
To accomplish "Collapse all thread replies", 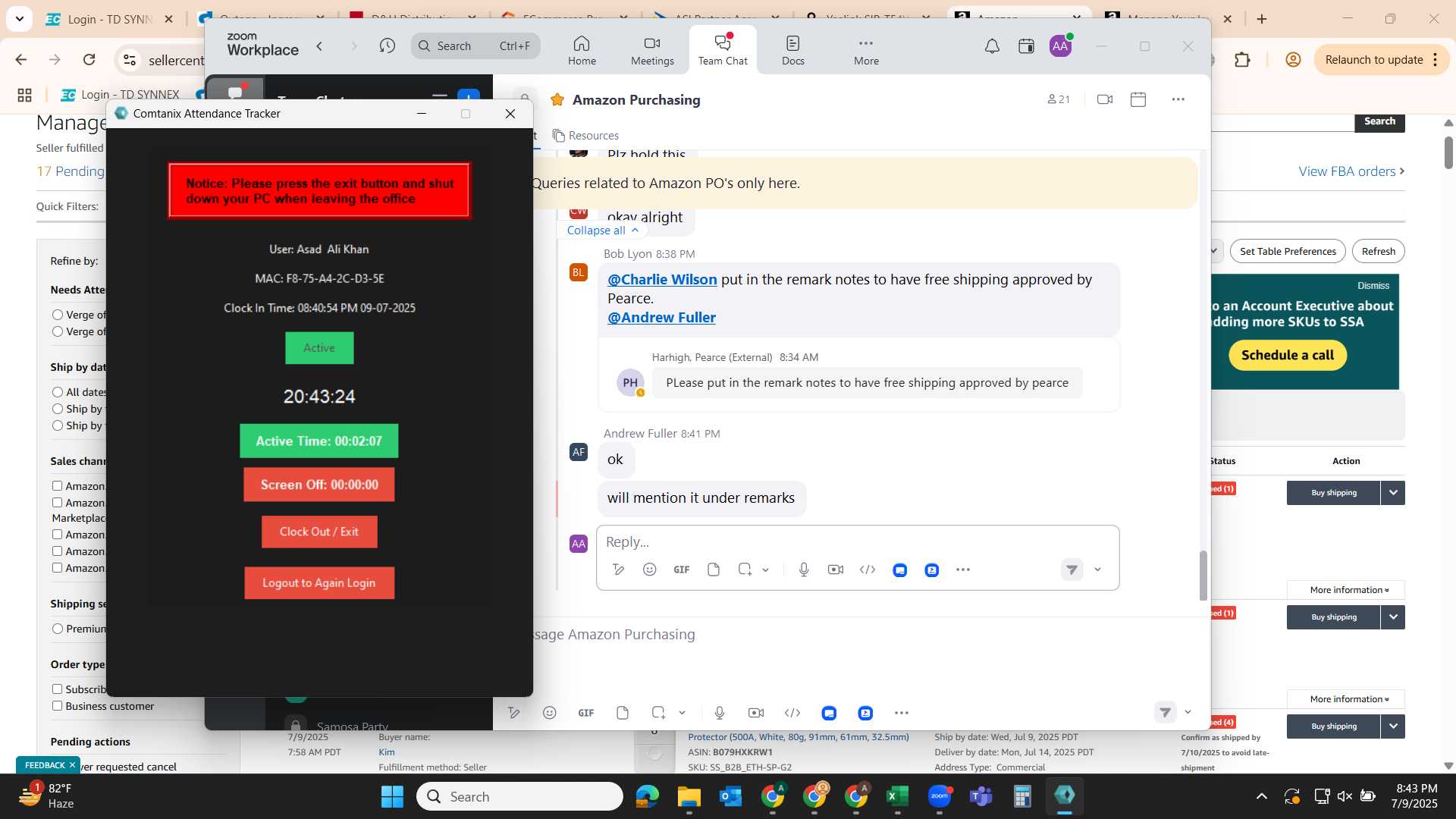I will (x=603, y=230).
